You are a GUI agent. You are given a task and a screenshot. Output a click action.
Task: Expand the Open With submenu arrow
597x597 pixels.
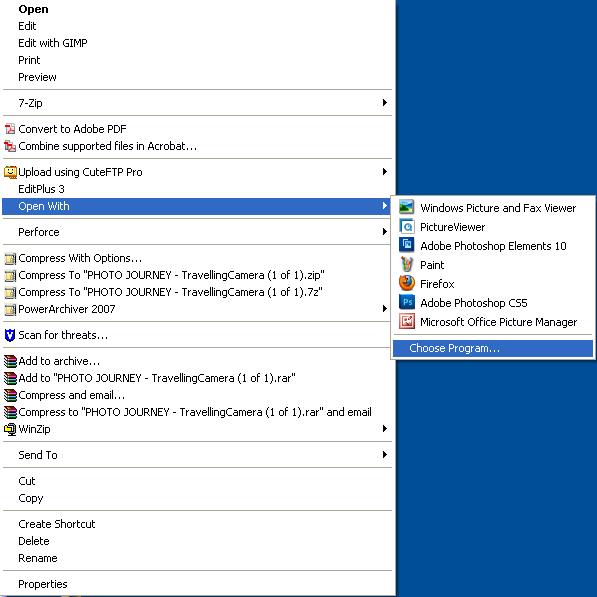(x=385, y=206)
